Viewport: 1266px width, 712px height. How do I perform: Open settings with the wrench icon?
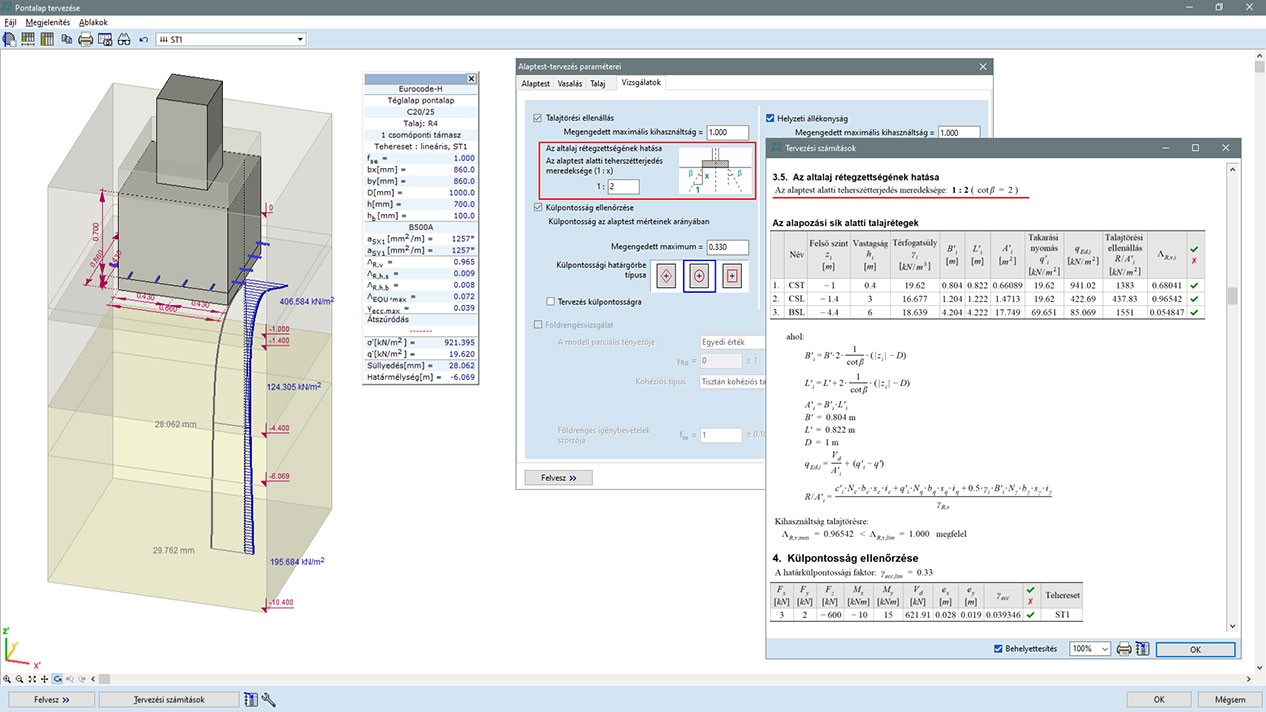tap(269, 700)
